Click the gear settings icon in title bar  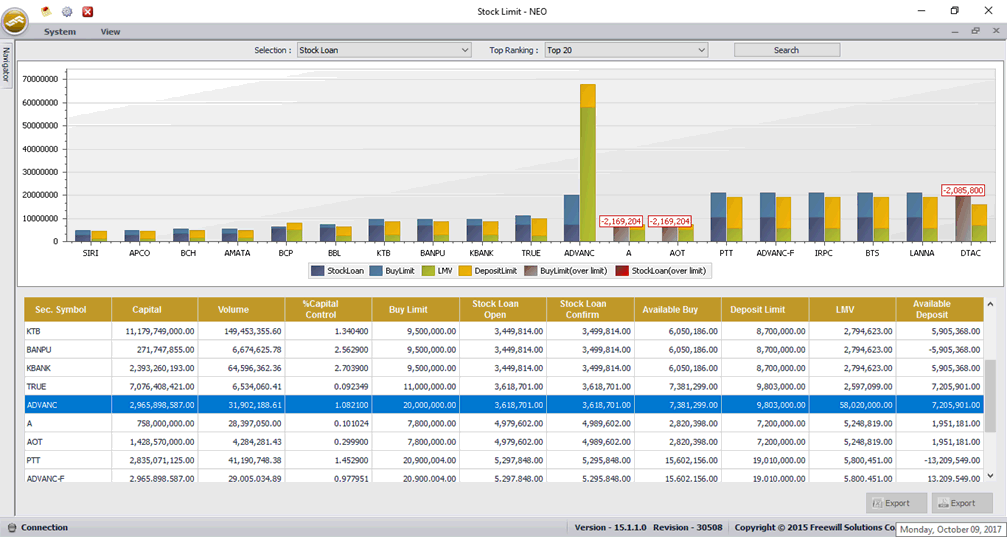pos(67,11)
